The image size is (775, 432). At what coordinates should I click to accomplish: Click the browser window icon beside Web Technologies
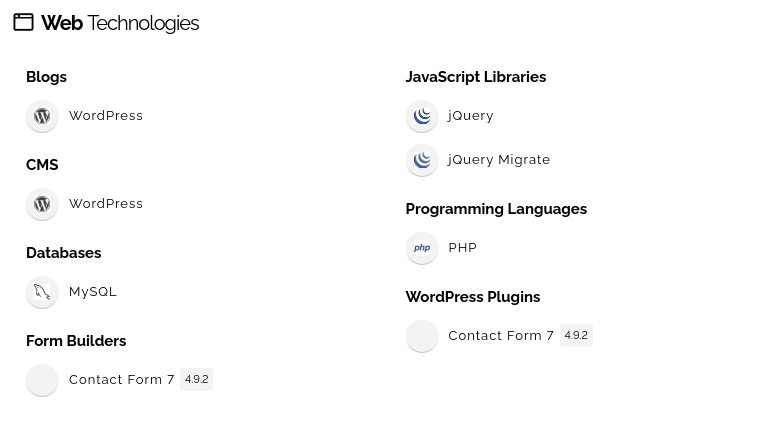tap(23, 22)
